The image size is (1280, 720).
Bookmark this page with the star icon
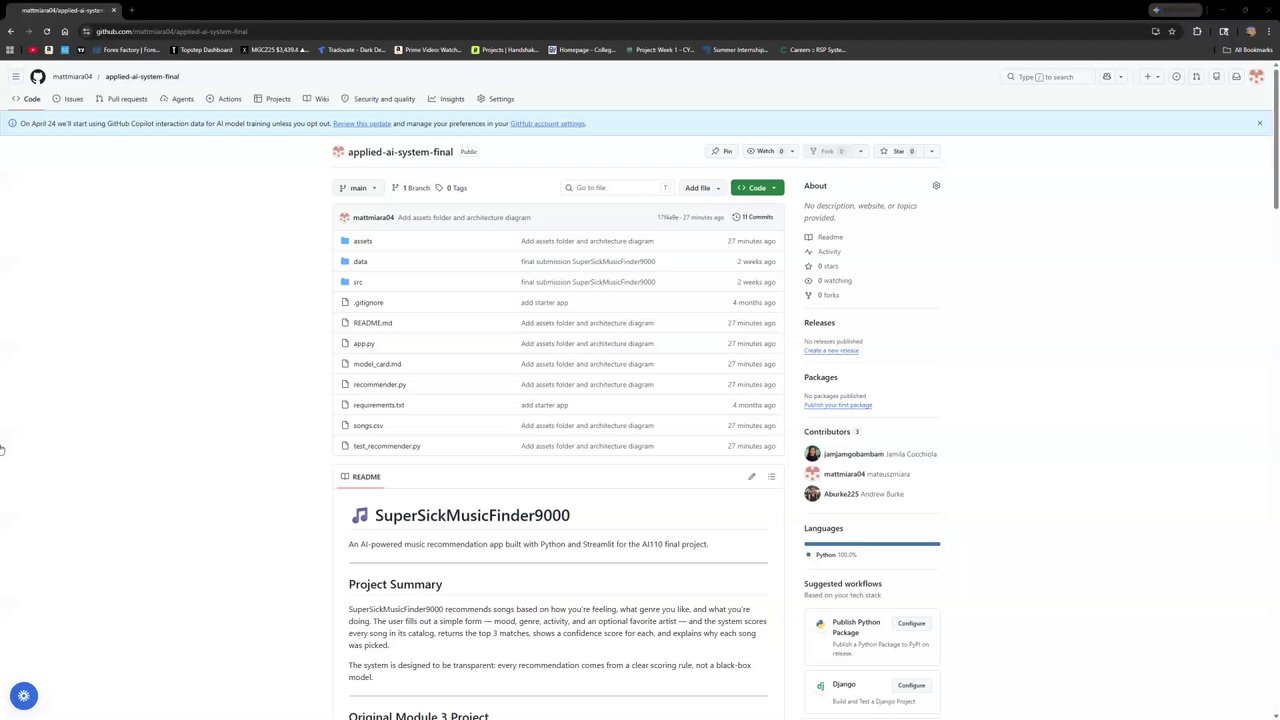tap(1172, 31)
